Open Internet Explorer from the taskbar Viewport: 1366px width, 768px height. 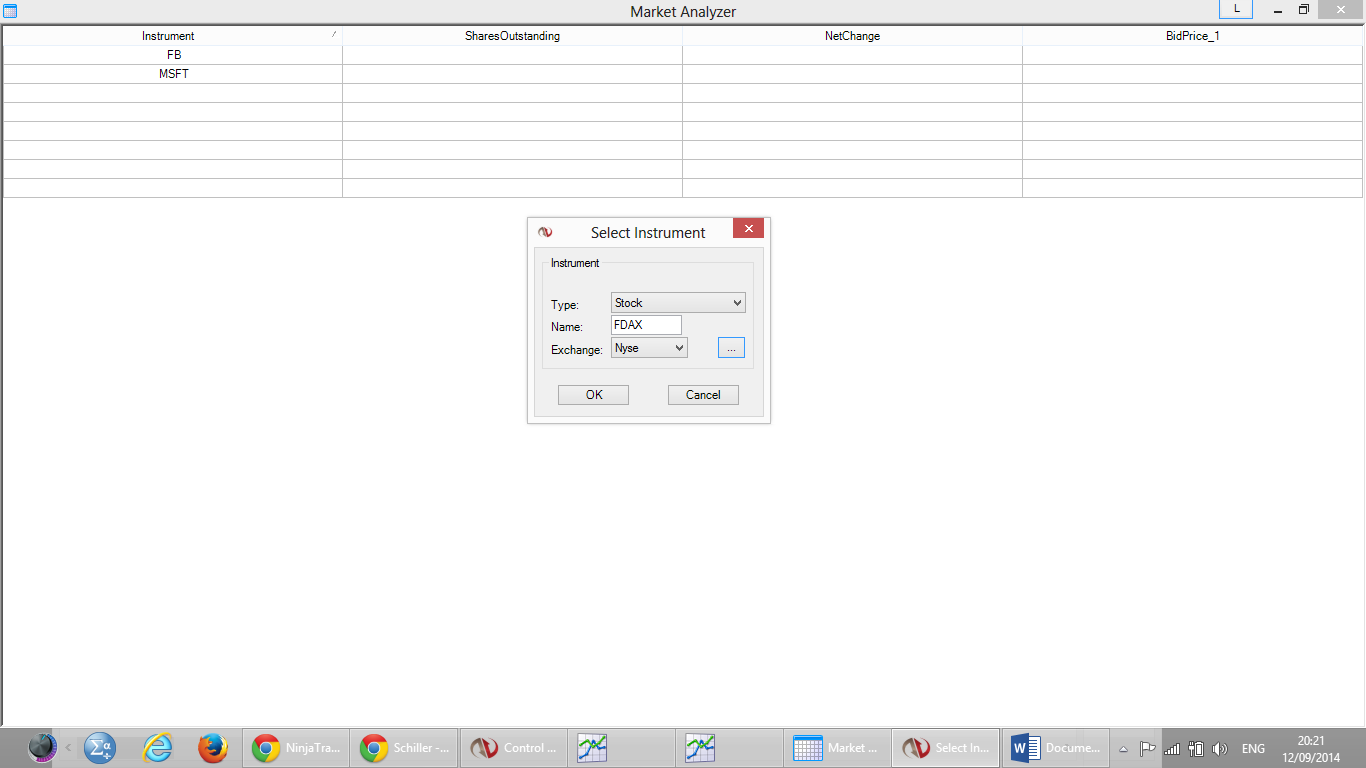click(157, 747)
